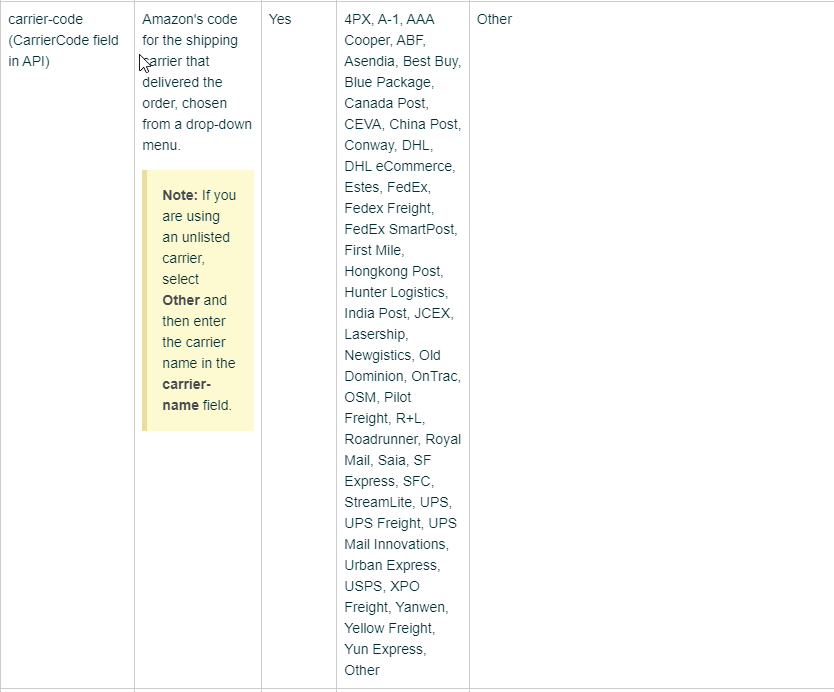
Task: Select "DHL eCommerce" carrier value
Action: coord(399,166)
